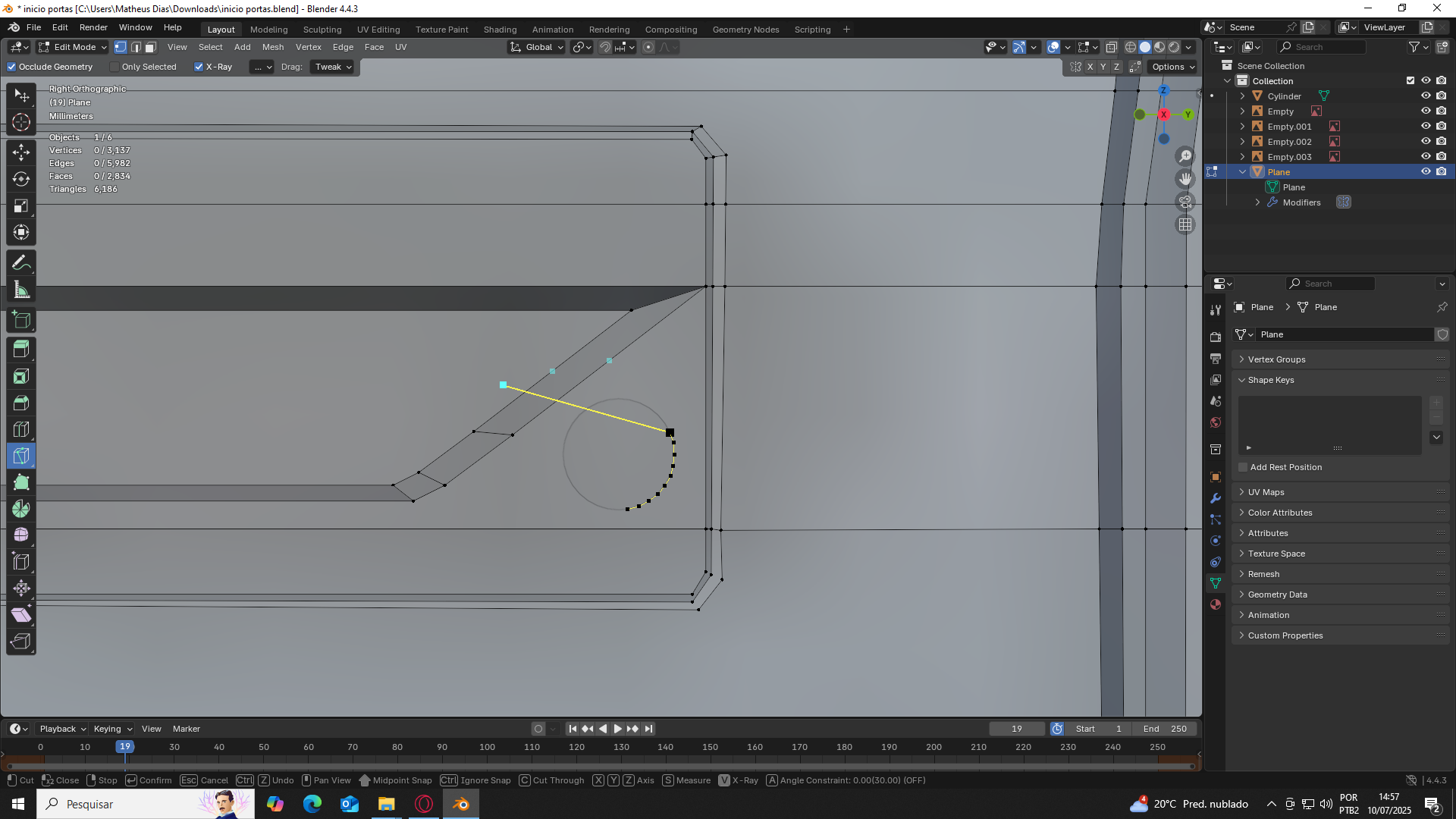Image resolution: width=1456 pixels, height=819 pixels.
Task: Select the Extrude Region tool
Action: pyautogui.click(x=21, y=349)
